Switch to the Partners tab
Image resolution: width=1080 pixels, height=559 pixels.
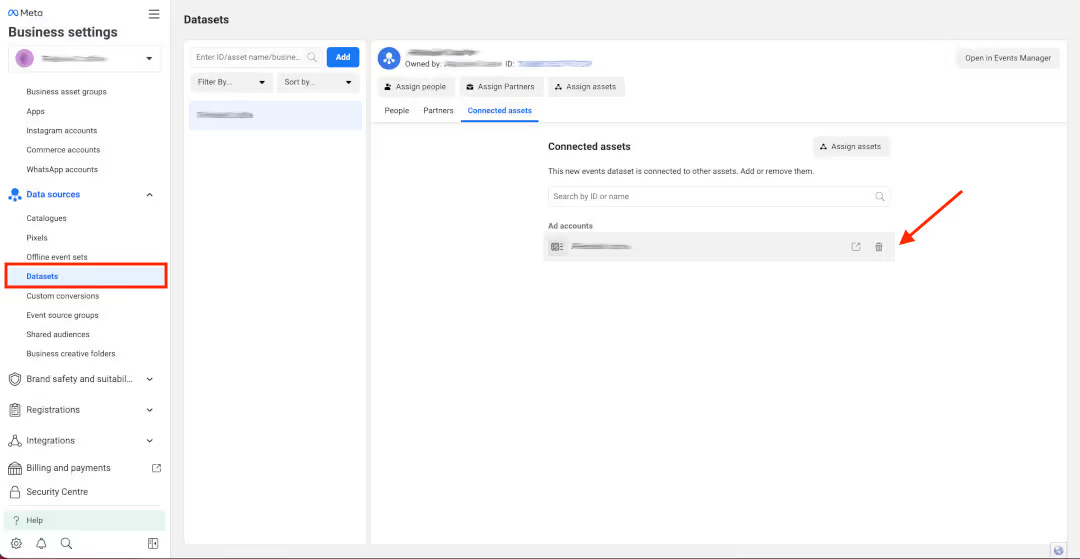point(438,110)
